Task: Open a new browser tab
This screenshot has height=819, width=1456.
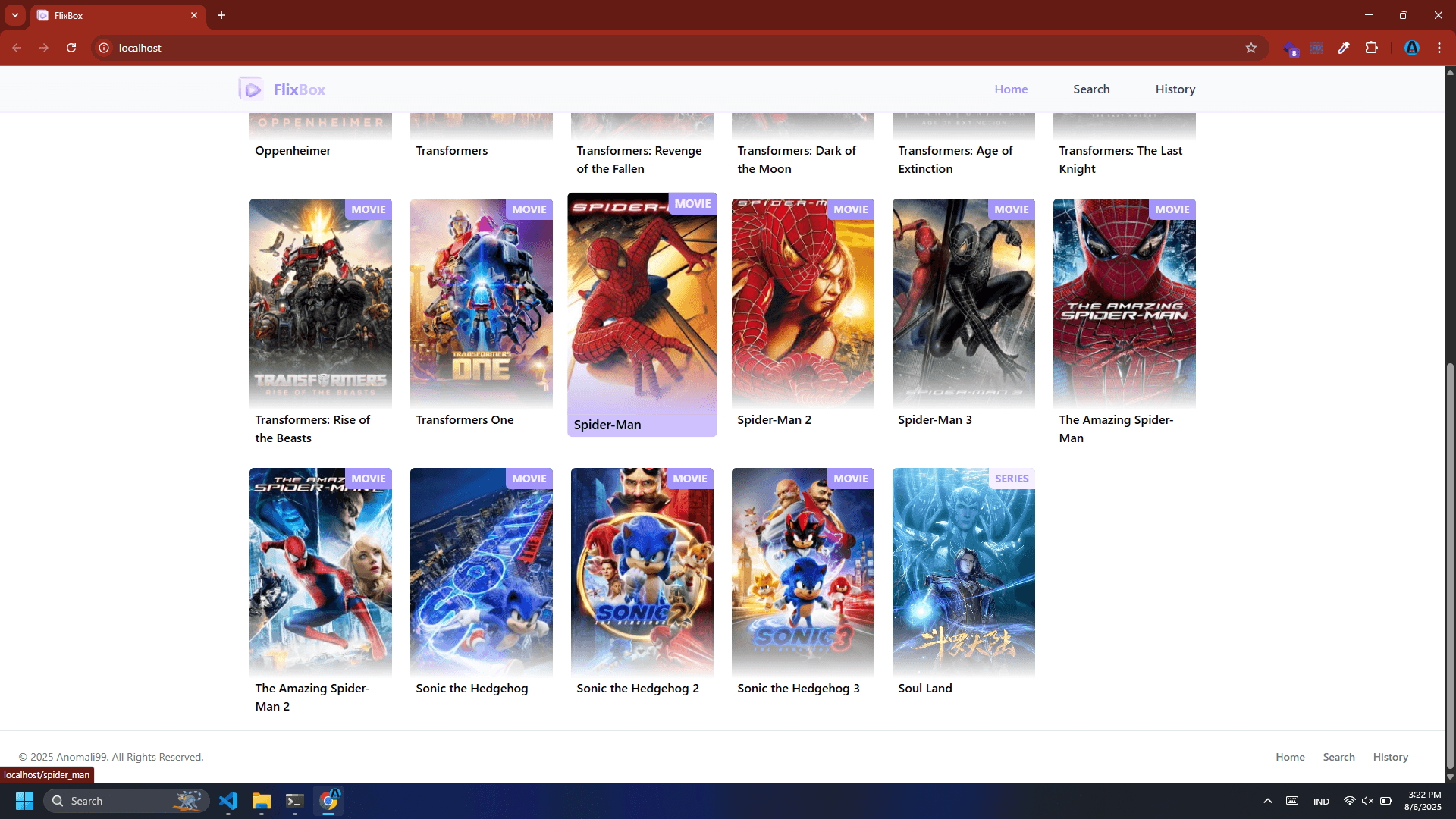Action: [221, 15]
